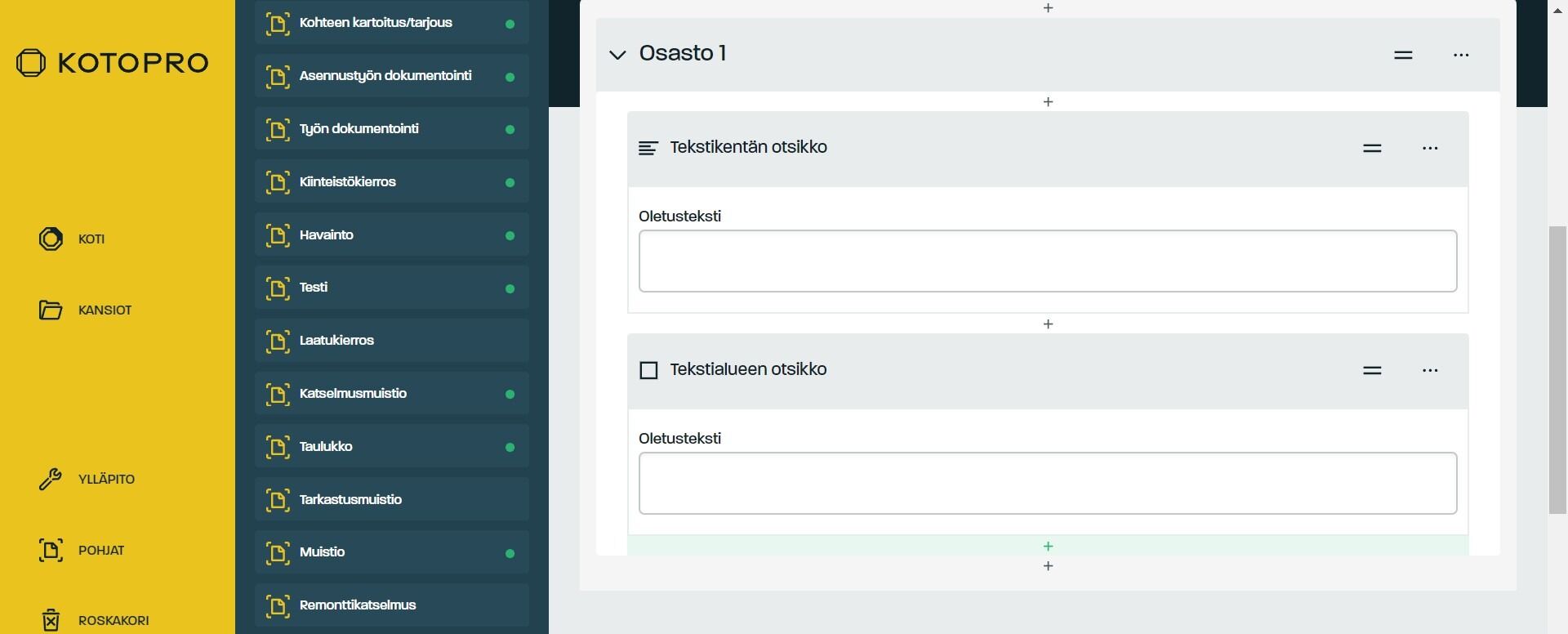This screenshot has width=1568, height=634.
Task: Open three-dot menu for Tekstikentän otsikko
Action: (x=1430, y=148)
